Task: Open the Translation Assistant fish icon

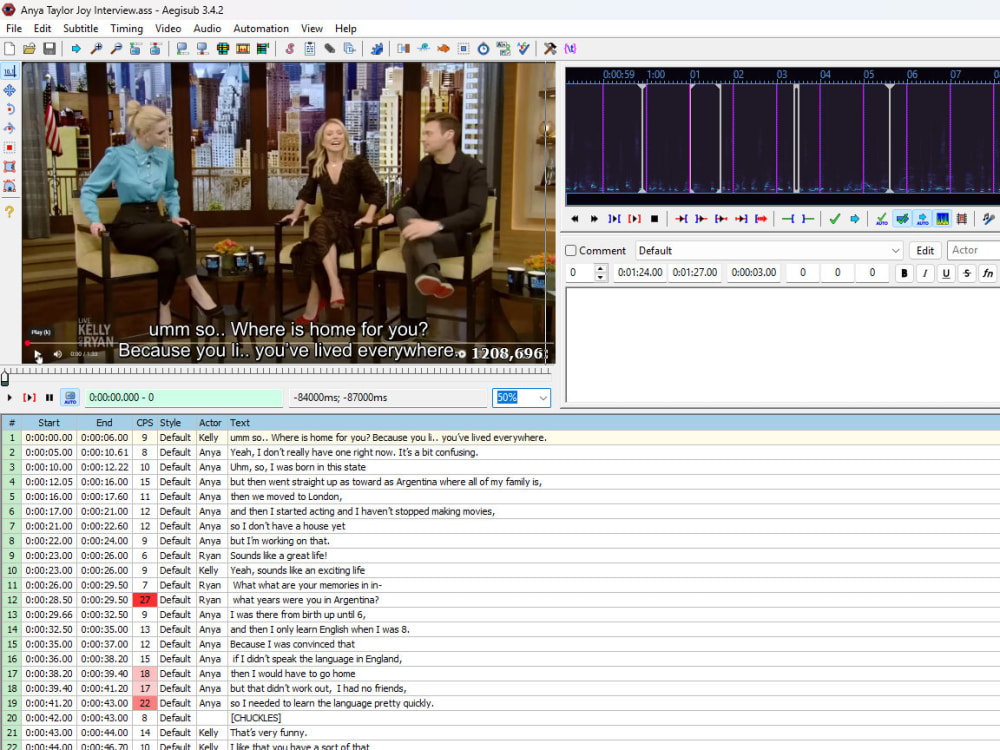Action: [x=443, y=48]
